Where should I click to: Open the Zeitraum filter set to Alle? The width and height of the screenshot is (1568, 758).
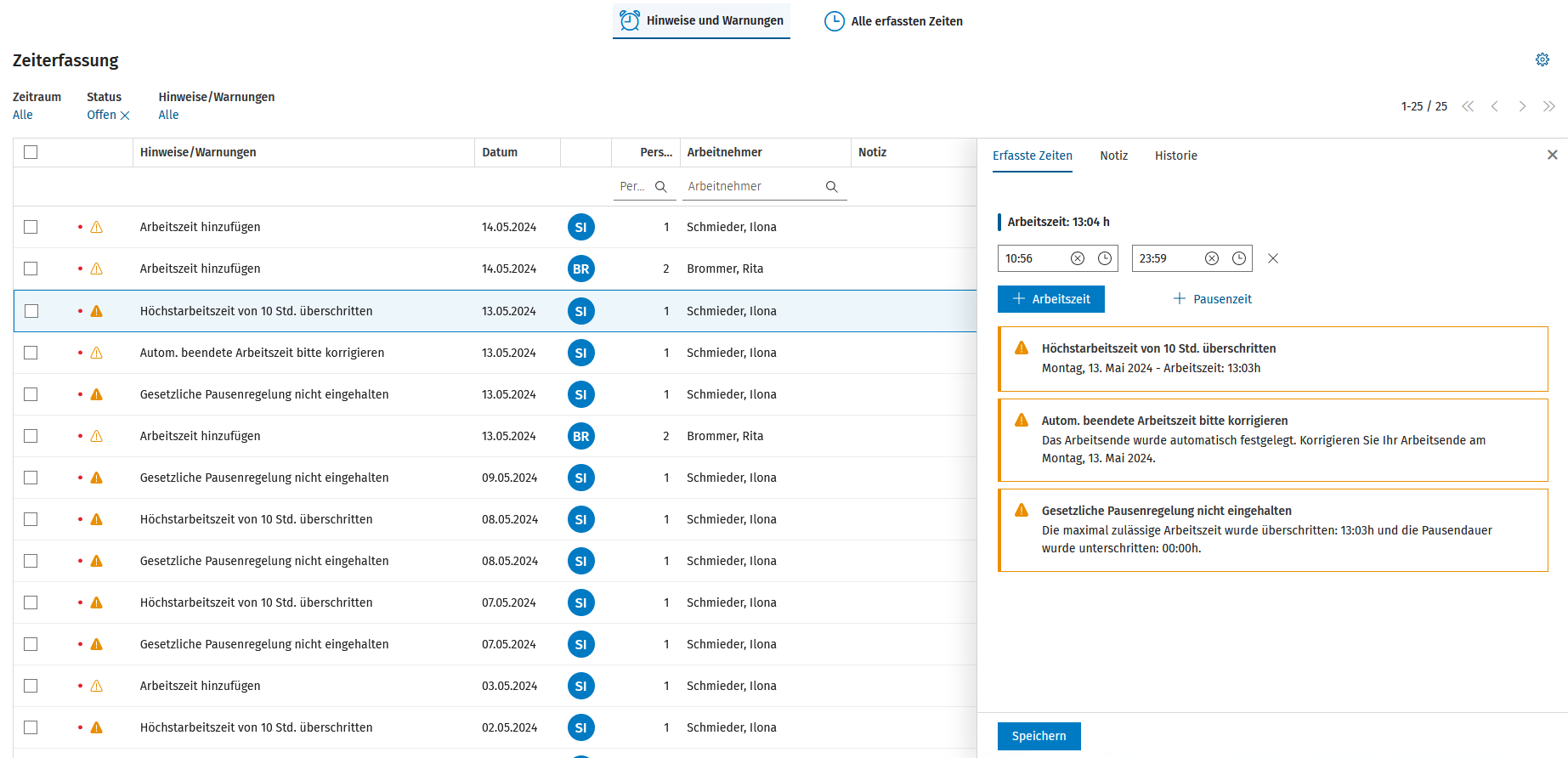pyautogui.click(x=23, y=115)
